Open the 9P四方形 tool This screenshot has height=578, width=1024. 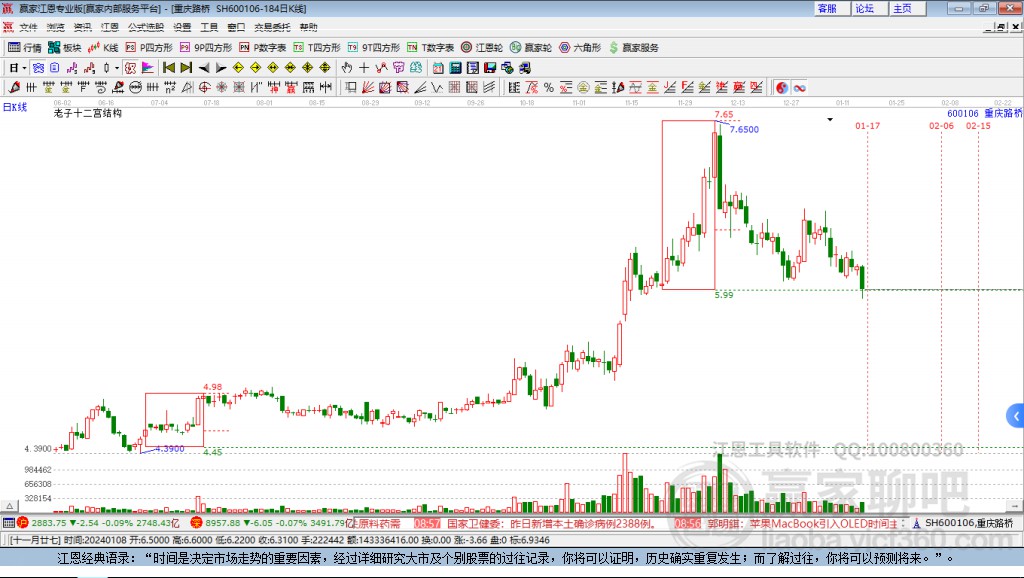(x=206, y=48)
